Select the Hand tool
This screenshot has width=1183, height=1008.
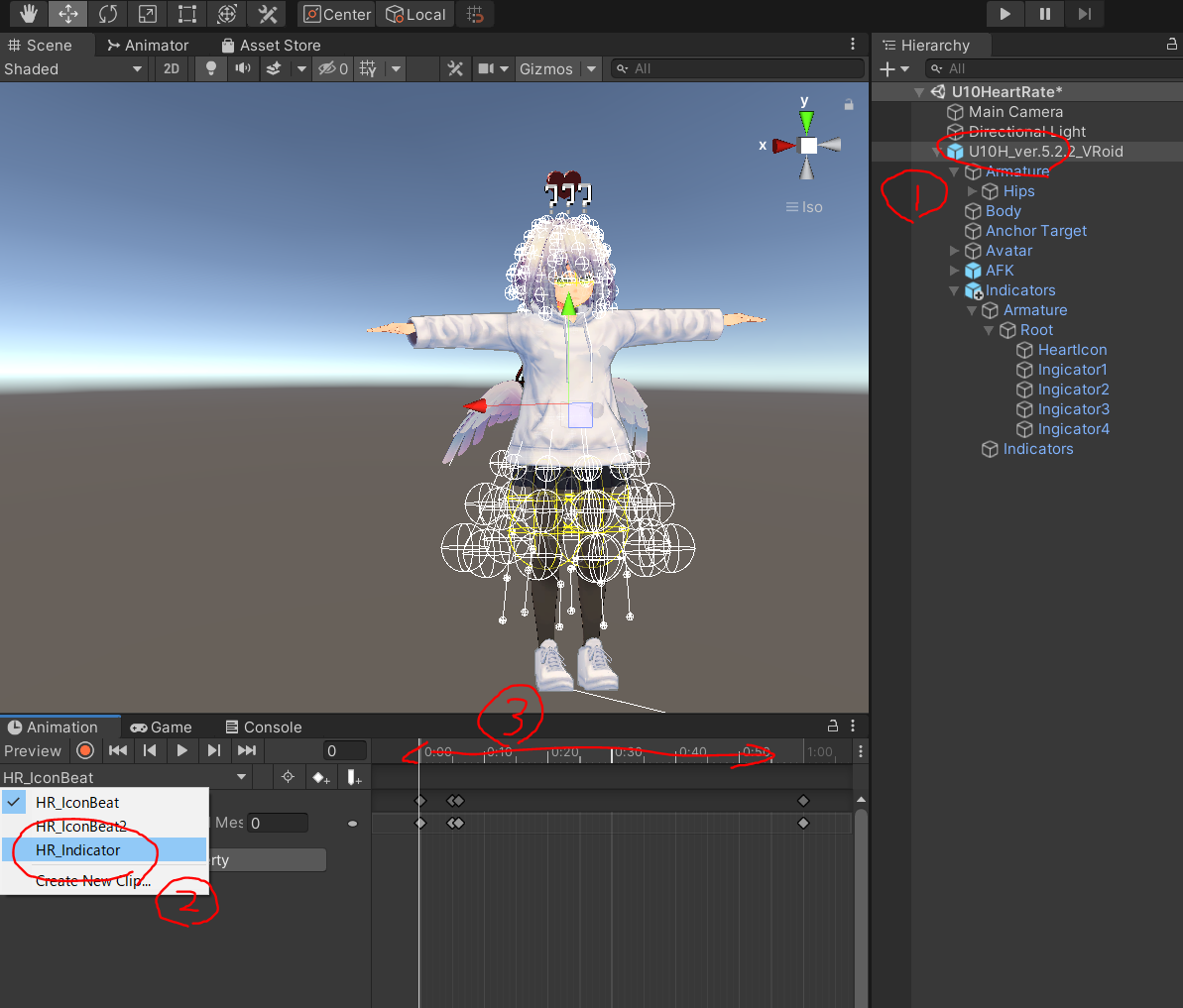tap(29, 14)
